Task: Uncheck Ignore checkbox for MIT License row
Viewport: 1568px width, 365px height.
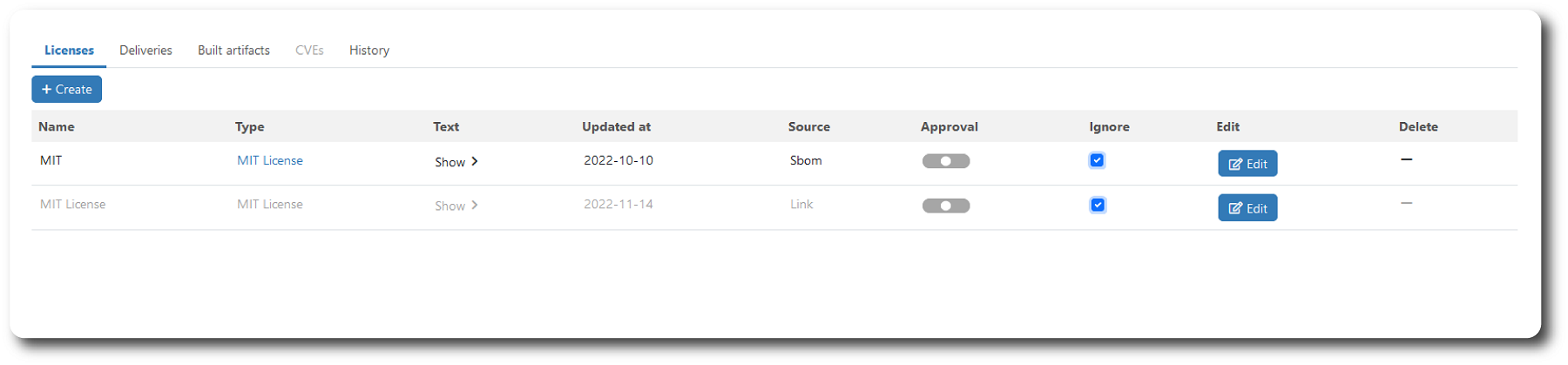Action: pyautogui.click(x=1098, y=205)
